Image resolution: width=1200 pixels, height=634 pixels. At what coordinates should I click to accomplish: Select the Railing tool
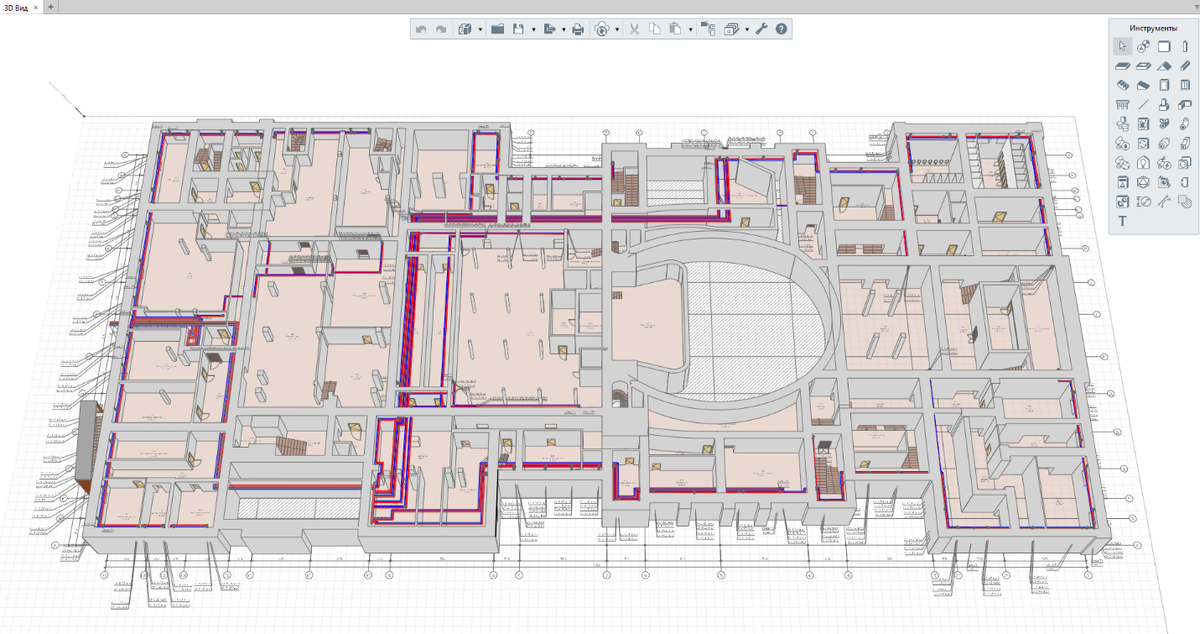(x=1122, y=103)
